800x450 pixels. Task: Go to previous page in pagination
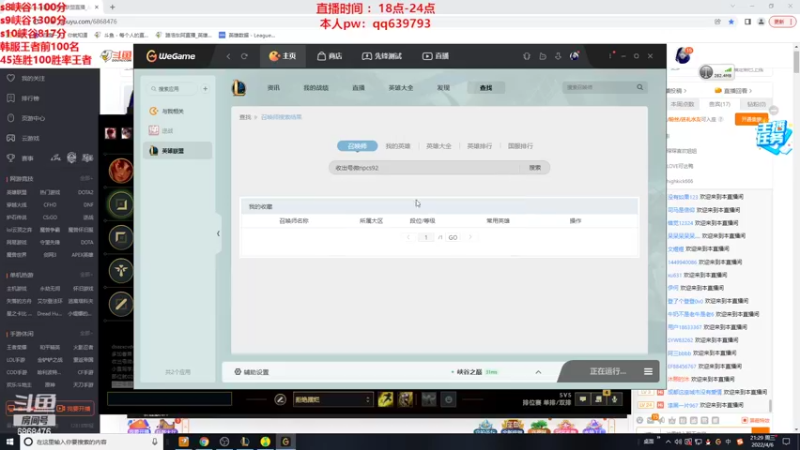click(408, 237)
